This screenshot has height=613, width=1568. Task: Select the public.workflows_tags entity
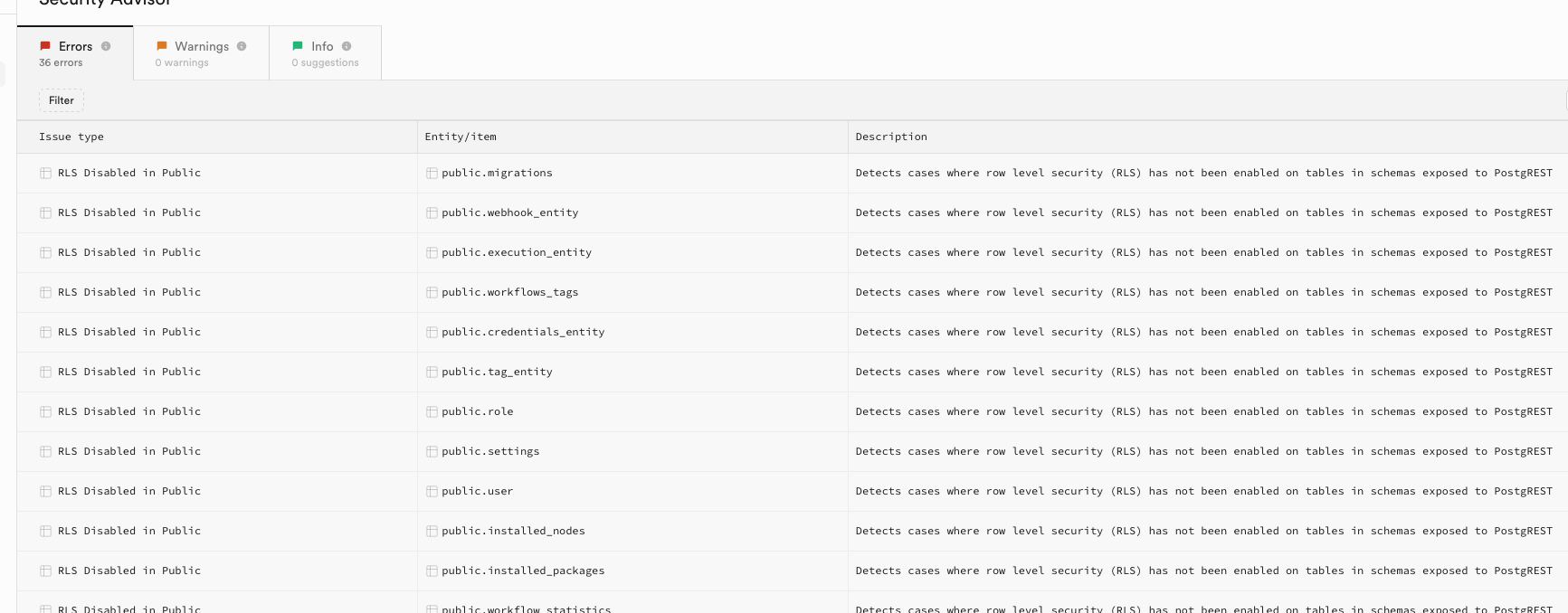[509, 292]
